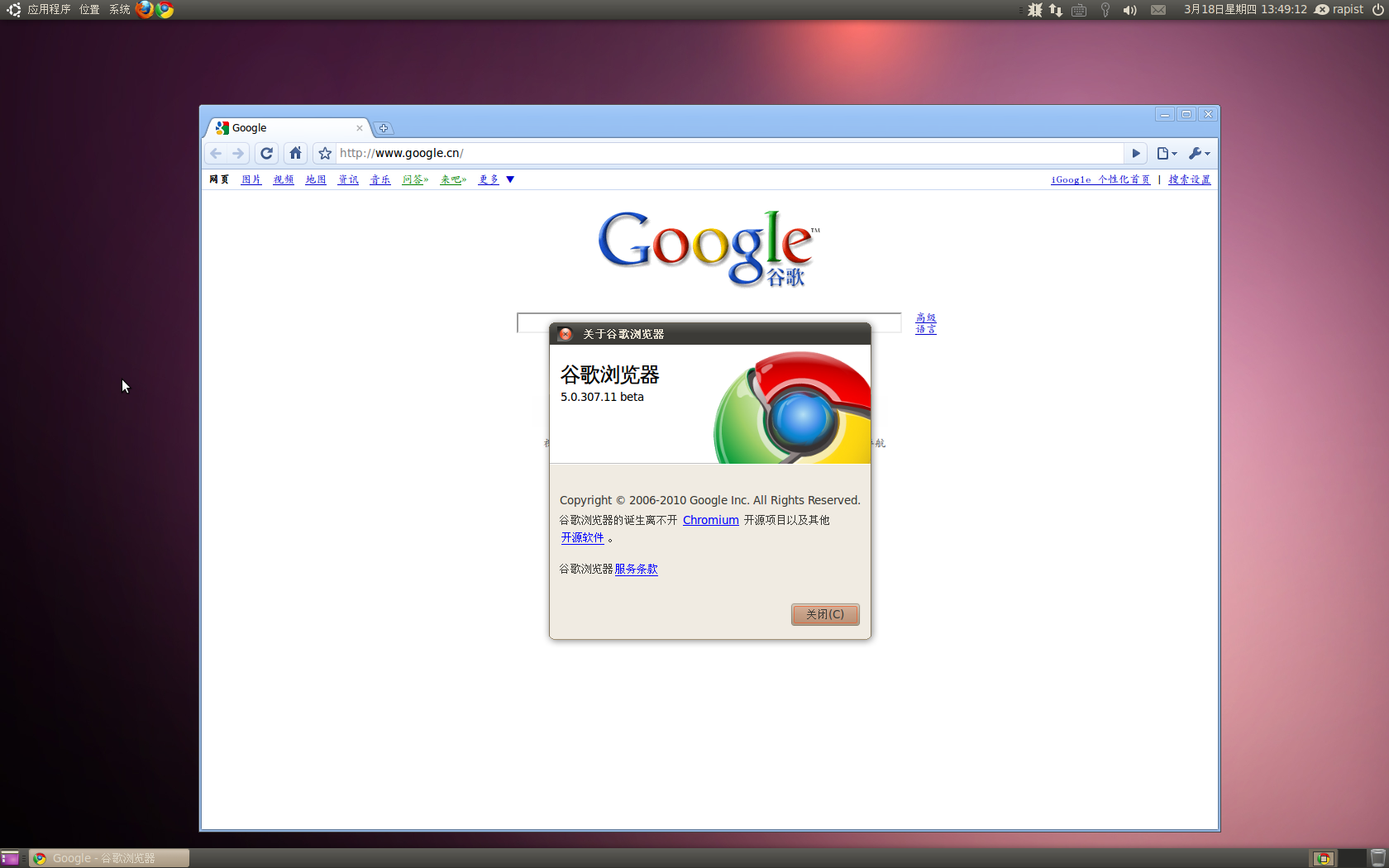Open the 音乐 music link

click(x=380, y=179)
